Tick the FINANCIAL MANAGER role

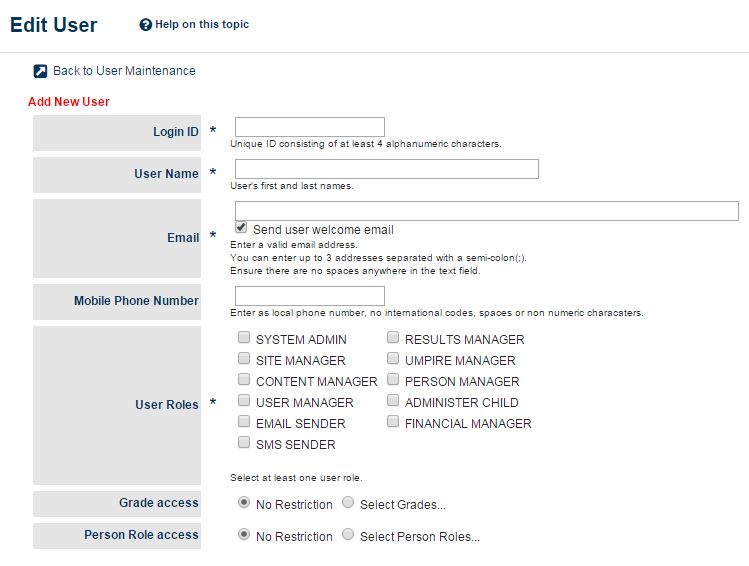(393, 422)
